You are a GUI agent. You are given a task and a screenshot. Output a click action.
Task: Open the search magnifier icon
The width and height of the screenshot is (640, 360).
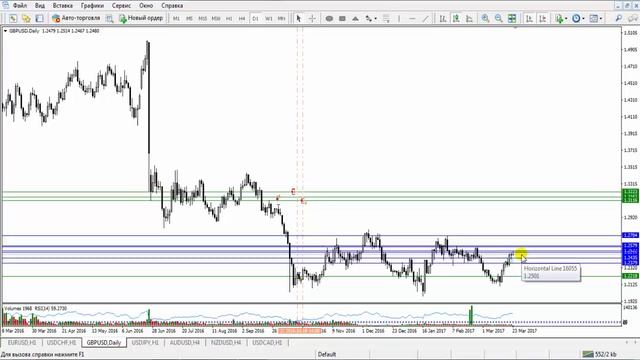pyautogui.click(x=619, y=18)
